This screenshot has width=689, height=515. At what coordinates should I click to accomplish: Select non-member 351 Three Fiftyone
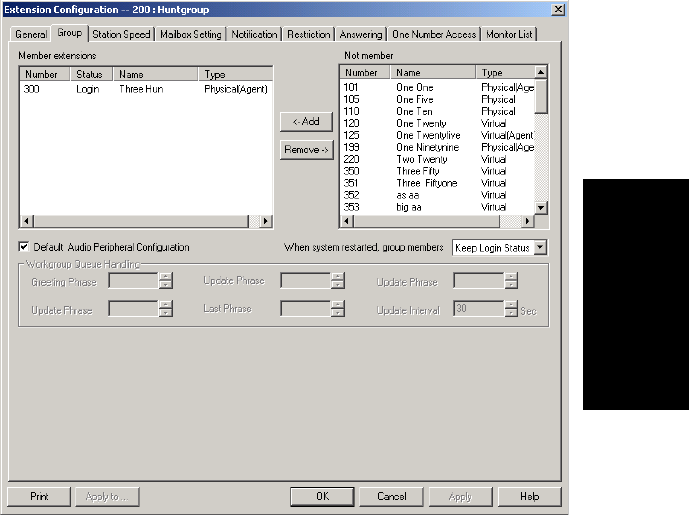point(437,183)
